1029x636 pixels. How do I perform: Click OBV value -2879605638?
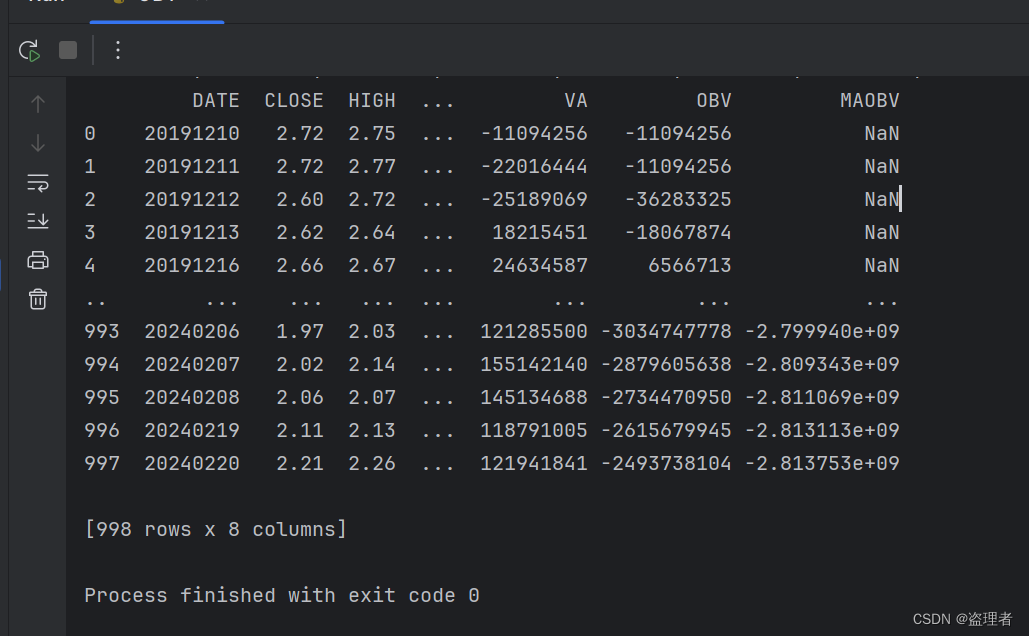tap(666, 364)
